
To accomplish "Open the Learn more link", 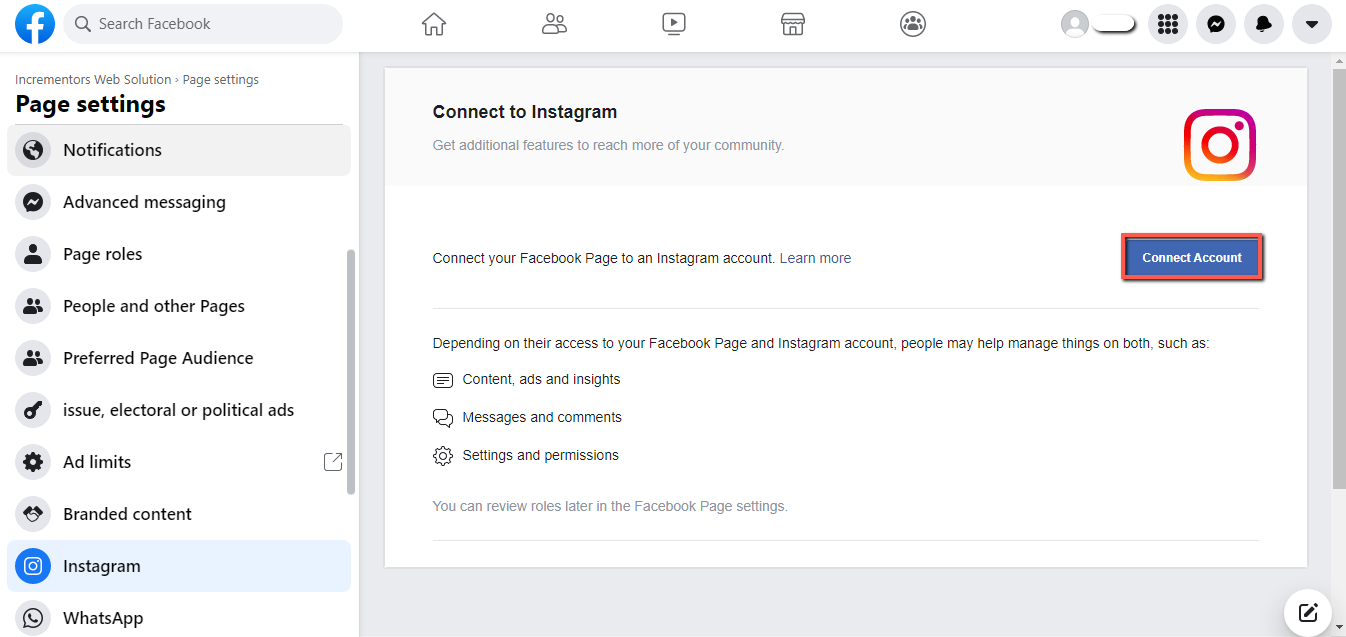I will [x=815, y=258].
